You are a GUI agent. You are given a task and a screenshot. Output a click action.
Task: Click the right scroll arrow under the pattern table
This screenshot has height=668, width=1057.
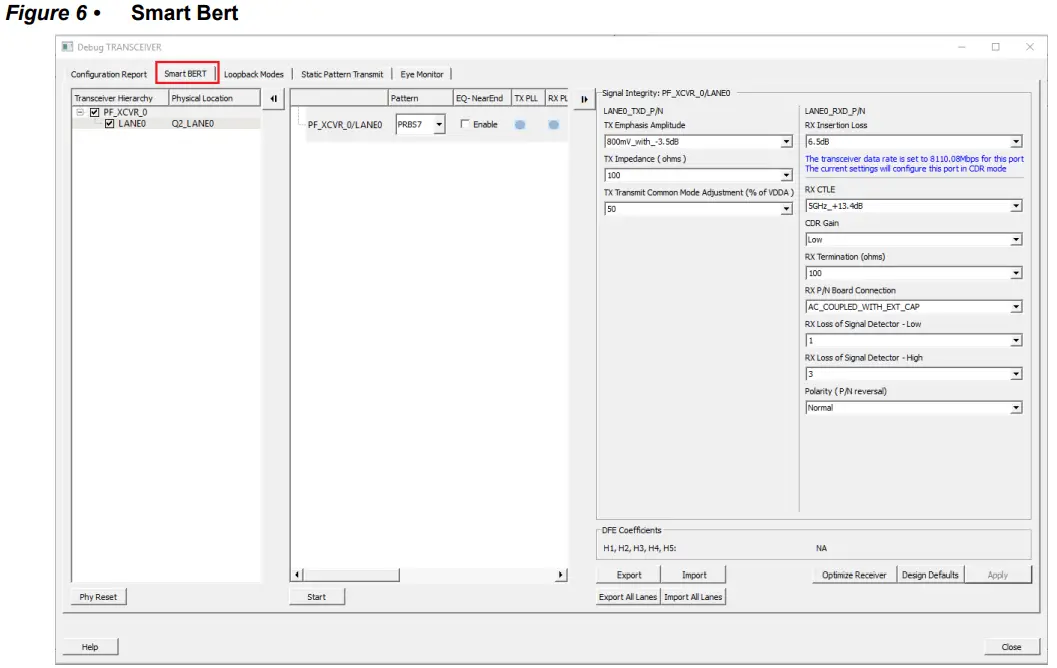tap(560, 573)
